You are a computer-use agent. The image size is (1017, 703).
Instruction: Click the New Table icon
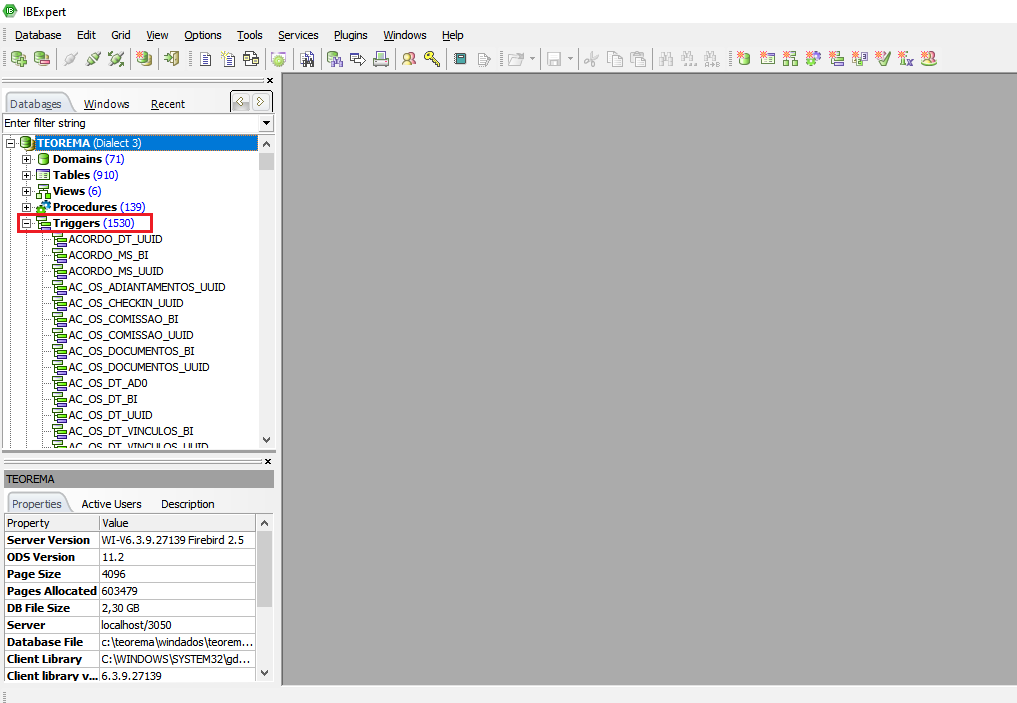point(767,59)
